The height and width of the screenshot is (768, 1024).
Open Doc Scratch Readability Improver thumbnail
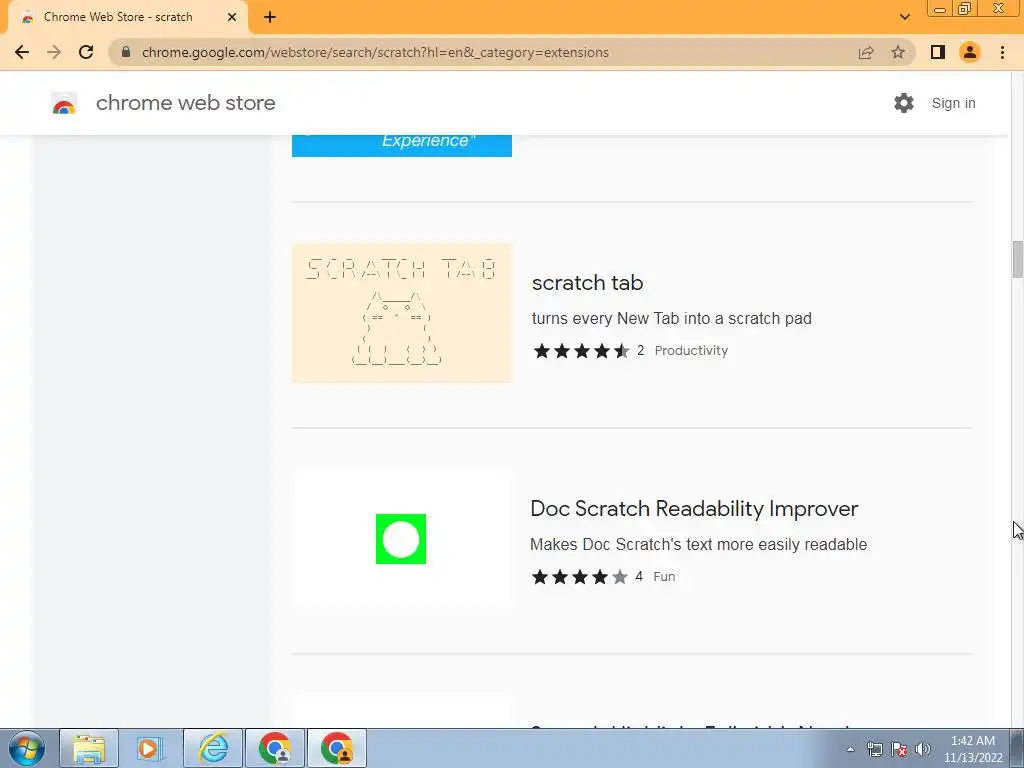coord(402,539)
